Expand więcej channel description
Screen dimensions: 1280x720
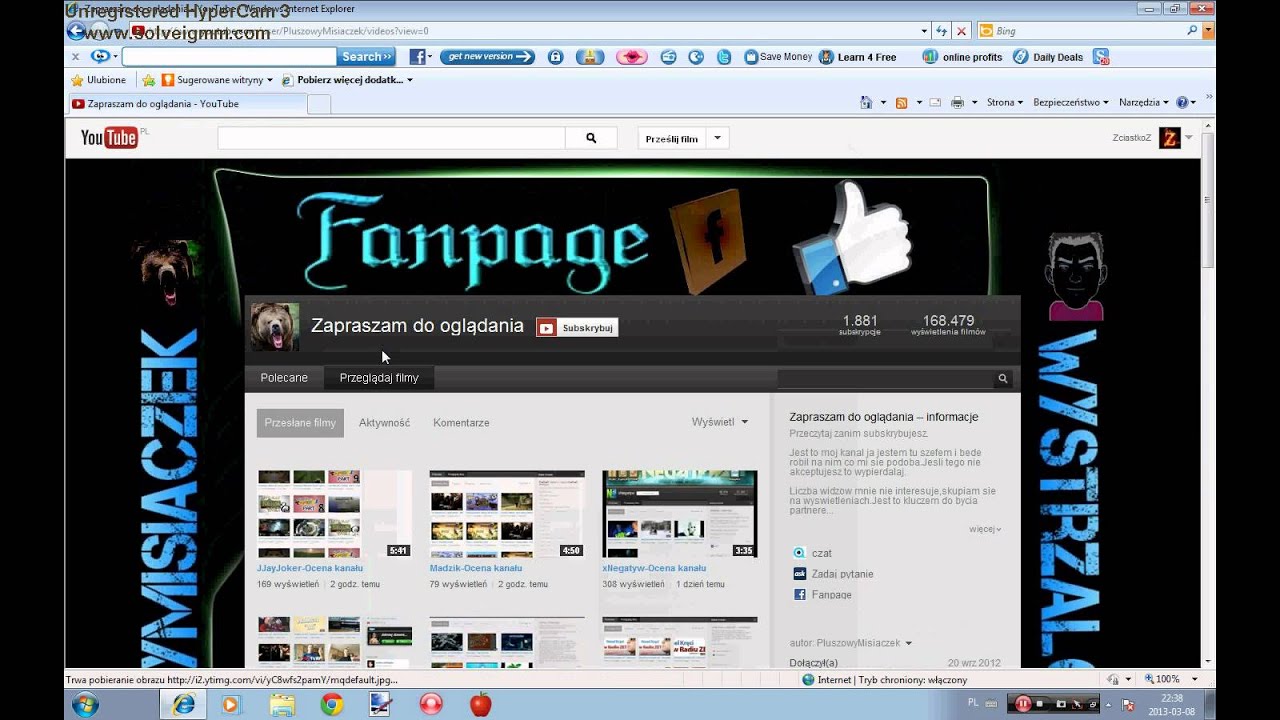(985, 529)
